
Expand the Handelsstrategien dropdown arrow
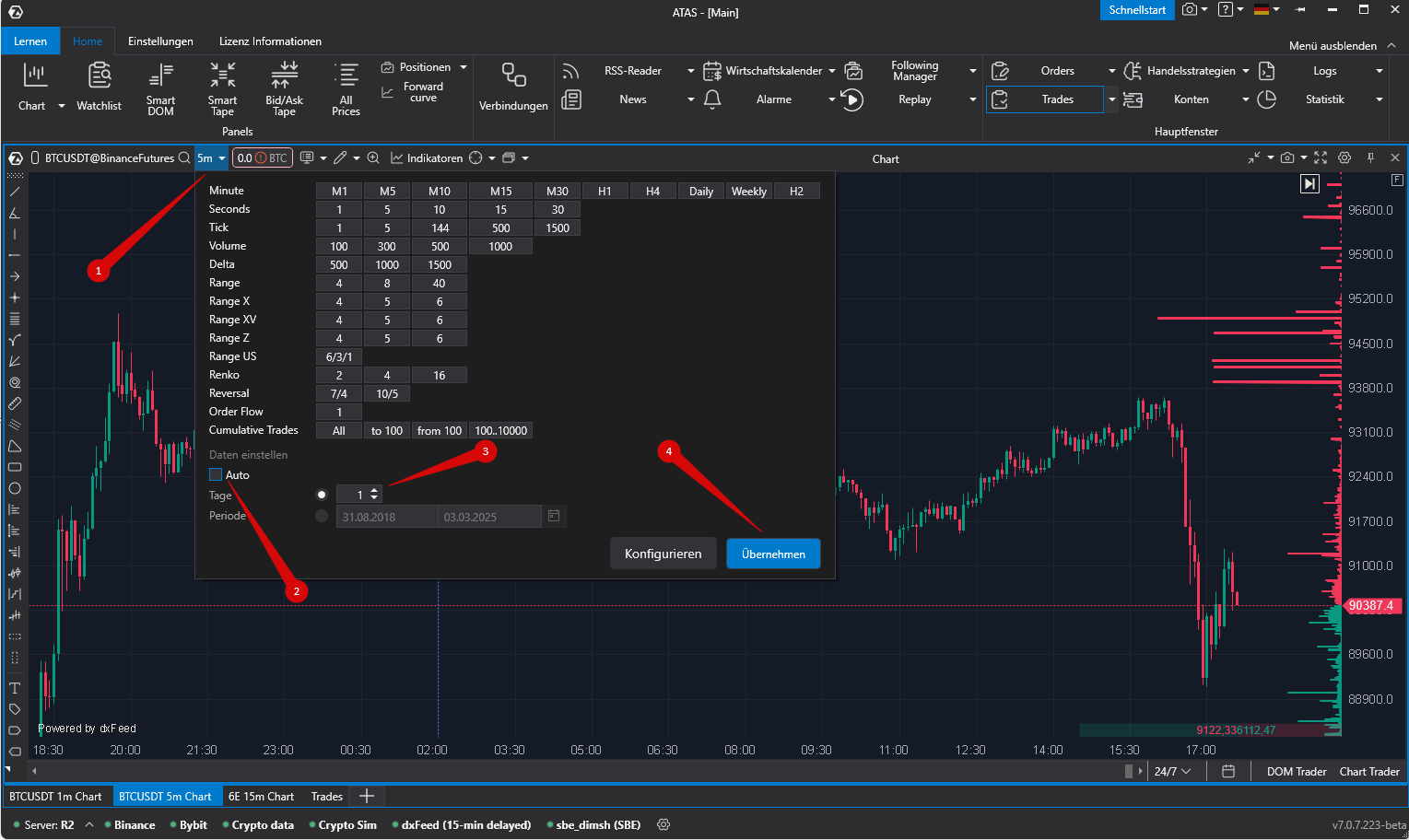pos(1246,71)
